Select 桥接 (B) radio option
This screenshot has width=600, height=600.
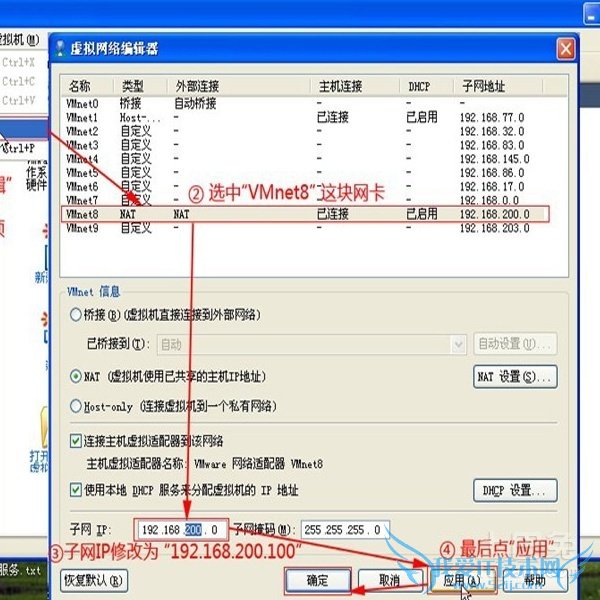pyautogui.click(x=76, y=315)
